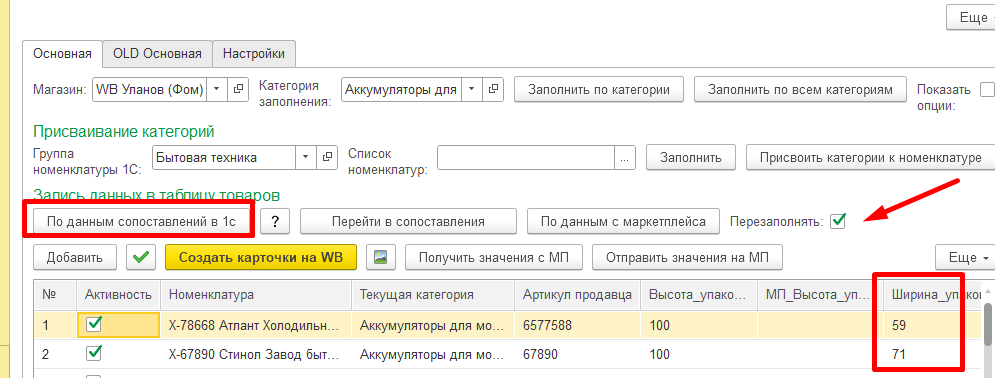This screenshot has height=378, width=995.
Task: Uncheck Активность for row 1
Action: pyautogui.click(x=94, y=325)
